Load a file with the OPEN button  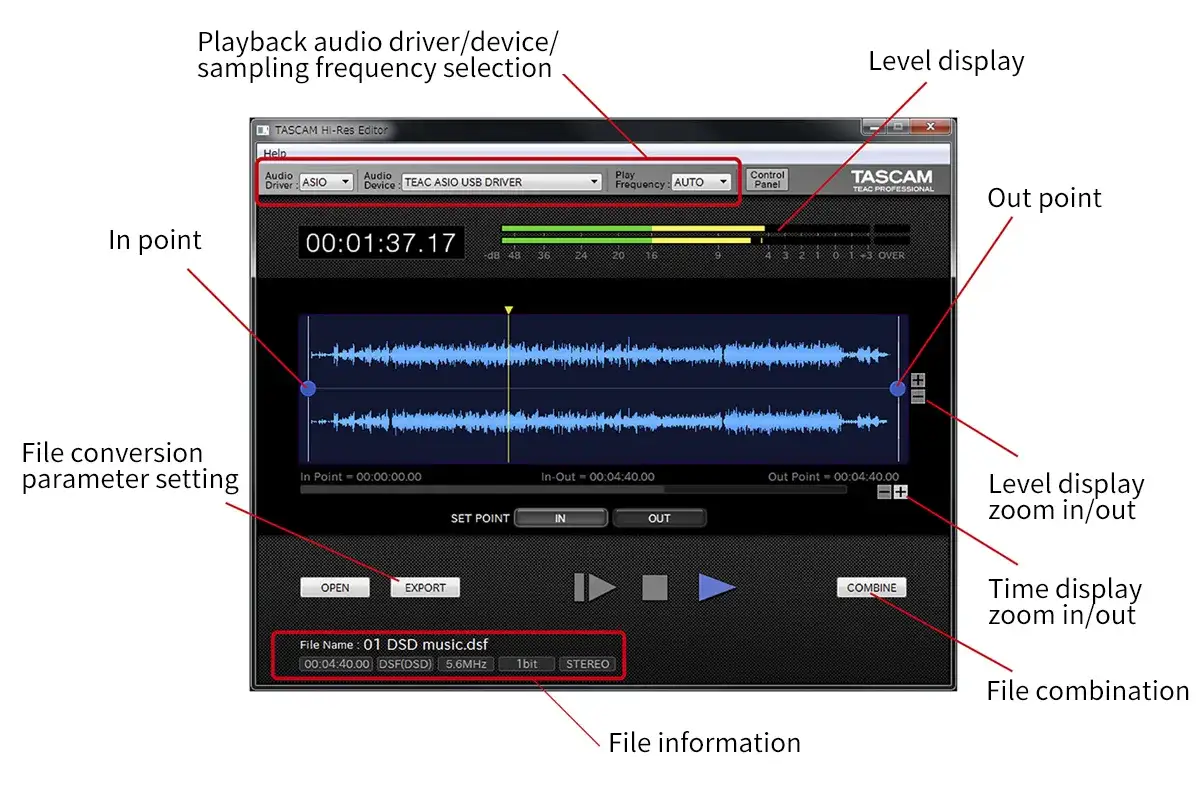(x=334, y=587)
